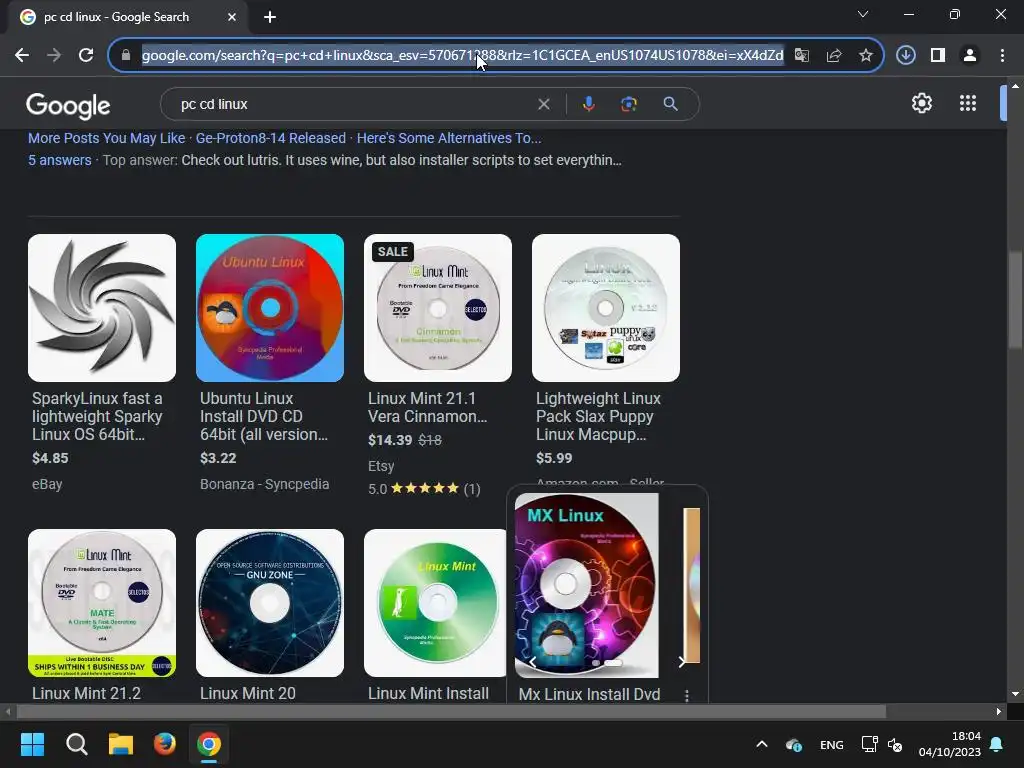Launch Firefox from the taskbar
The height and width of the screenshot is (768, 1024).
pos(165,744)
